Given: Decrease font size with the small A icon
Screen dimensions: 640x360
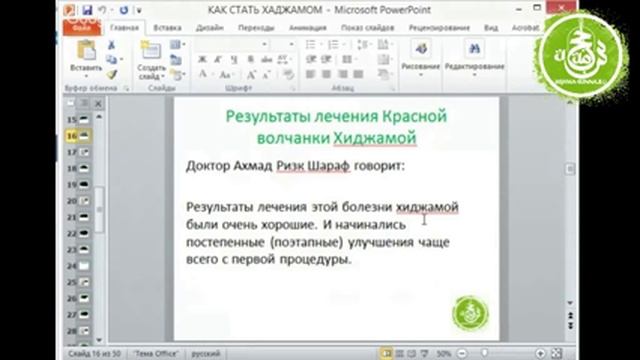Looking at the screenshot, I should click(x=267, y=75).
